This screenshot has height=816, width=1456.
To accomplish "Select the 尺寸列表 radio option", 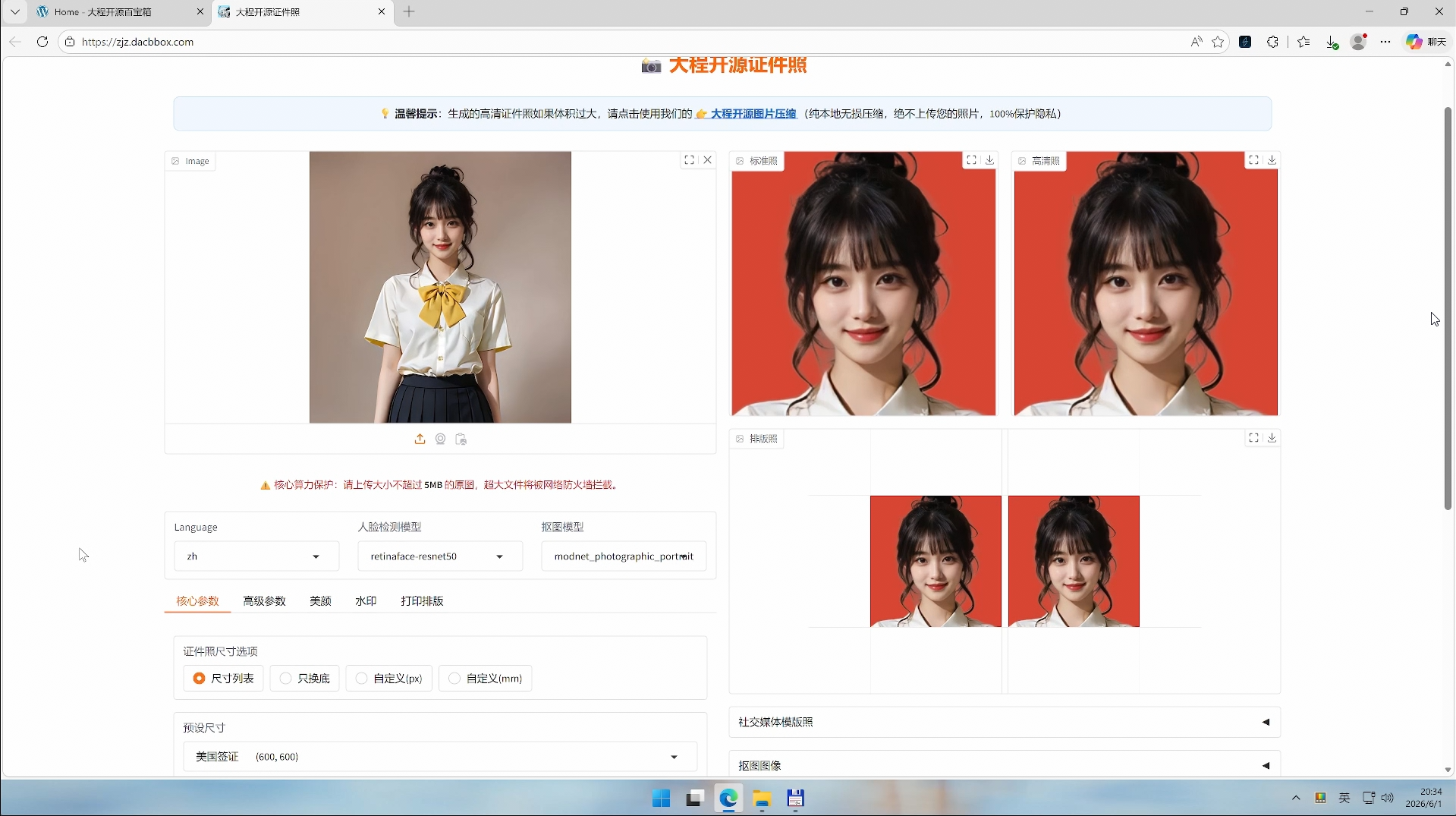I will pyautogui.click(x=223, y=678).
